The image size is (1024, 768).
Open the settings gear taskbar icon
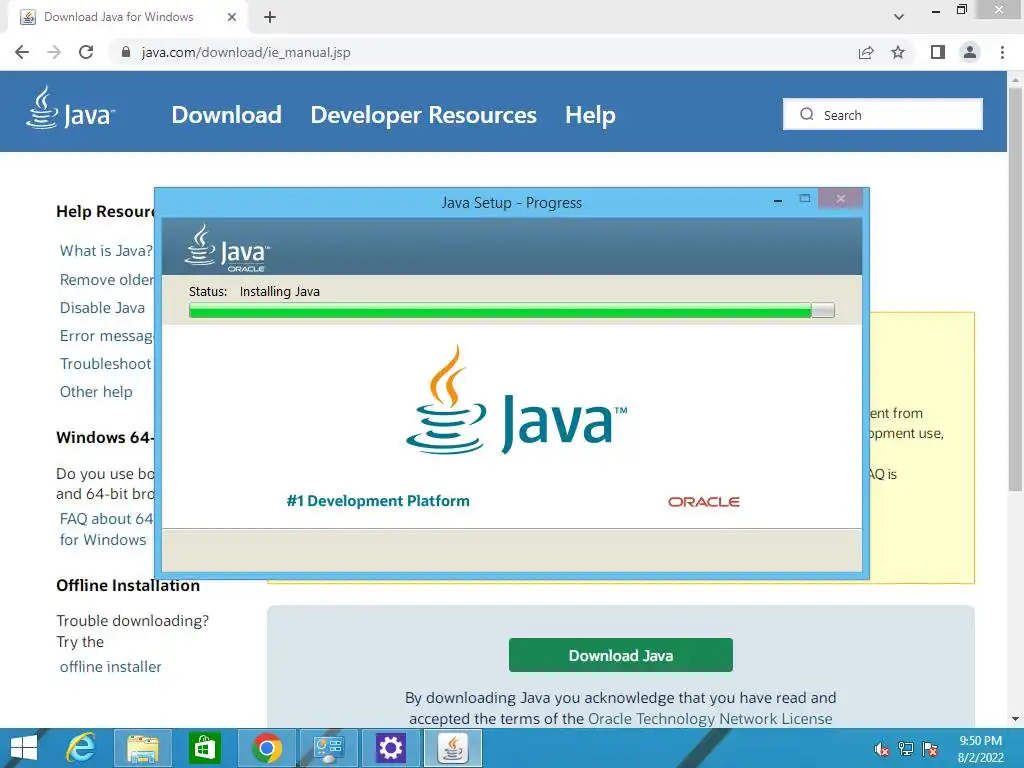pyautogui.click(x=391, y=748)
